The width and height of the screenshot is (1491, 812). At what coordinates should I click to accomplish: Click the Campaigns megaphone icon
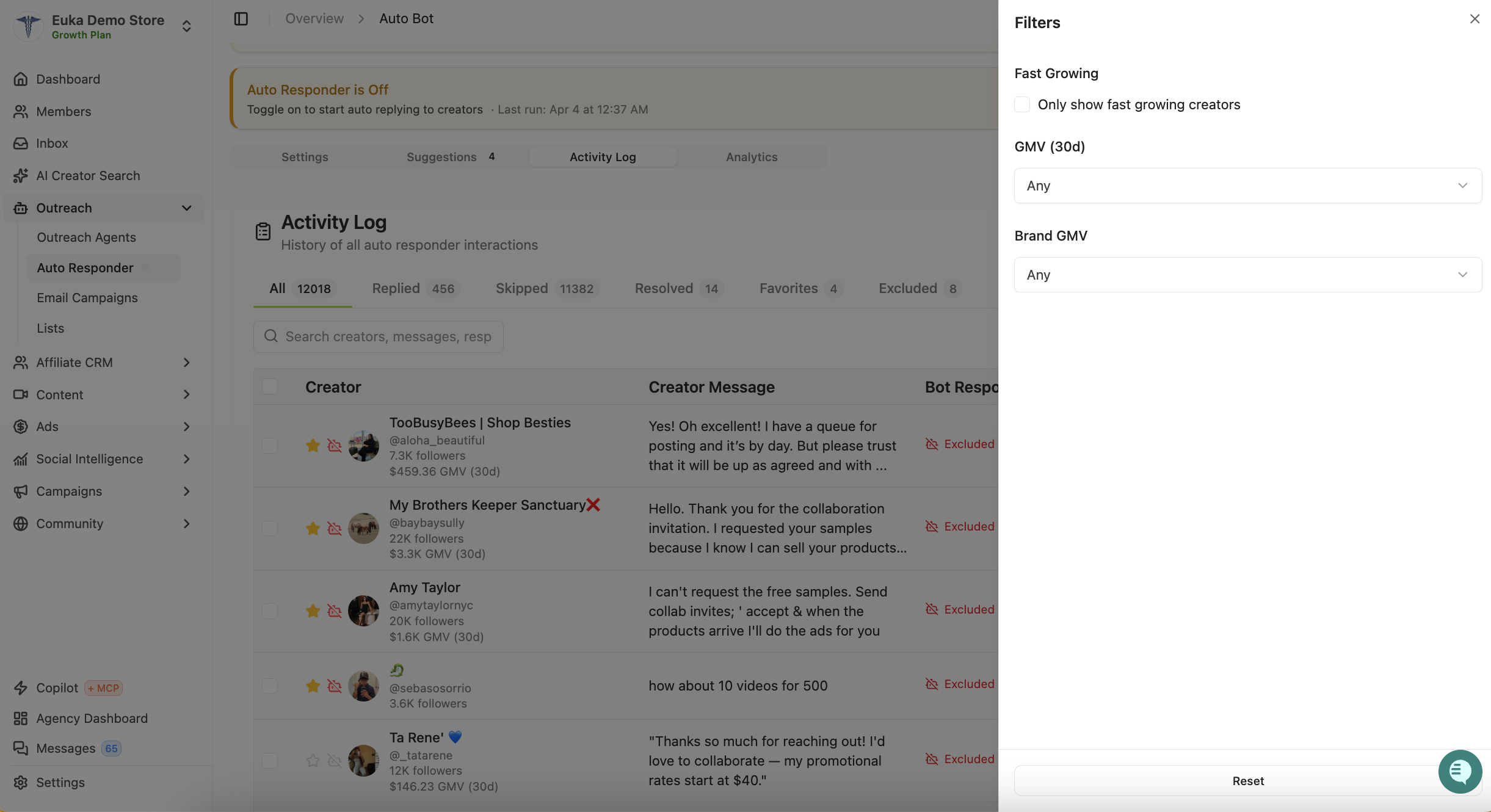21,491
